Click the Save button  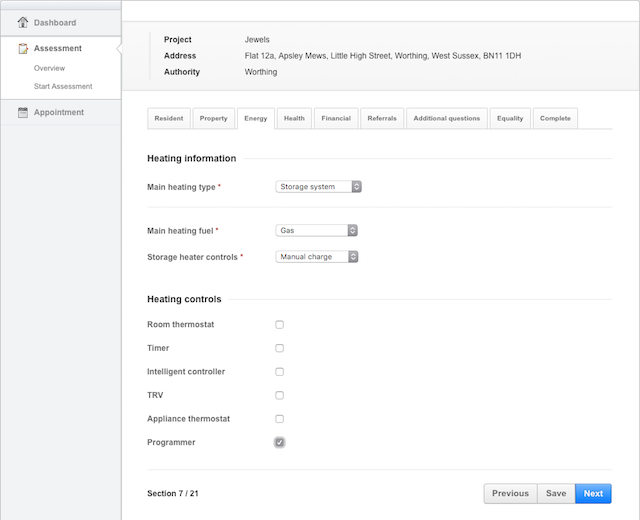coord(556,493)
